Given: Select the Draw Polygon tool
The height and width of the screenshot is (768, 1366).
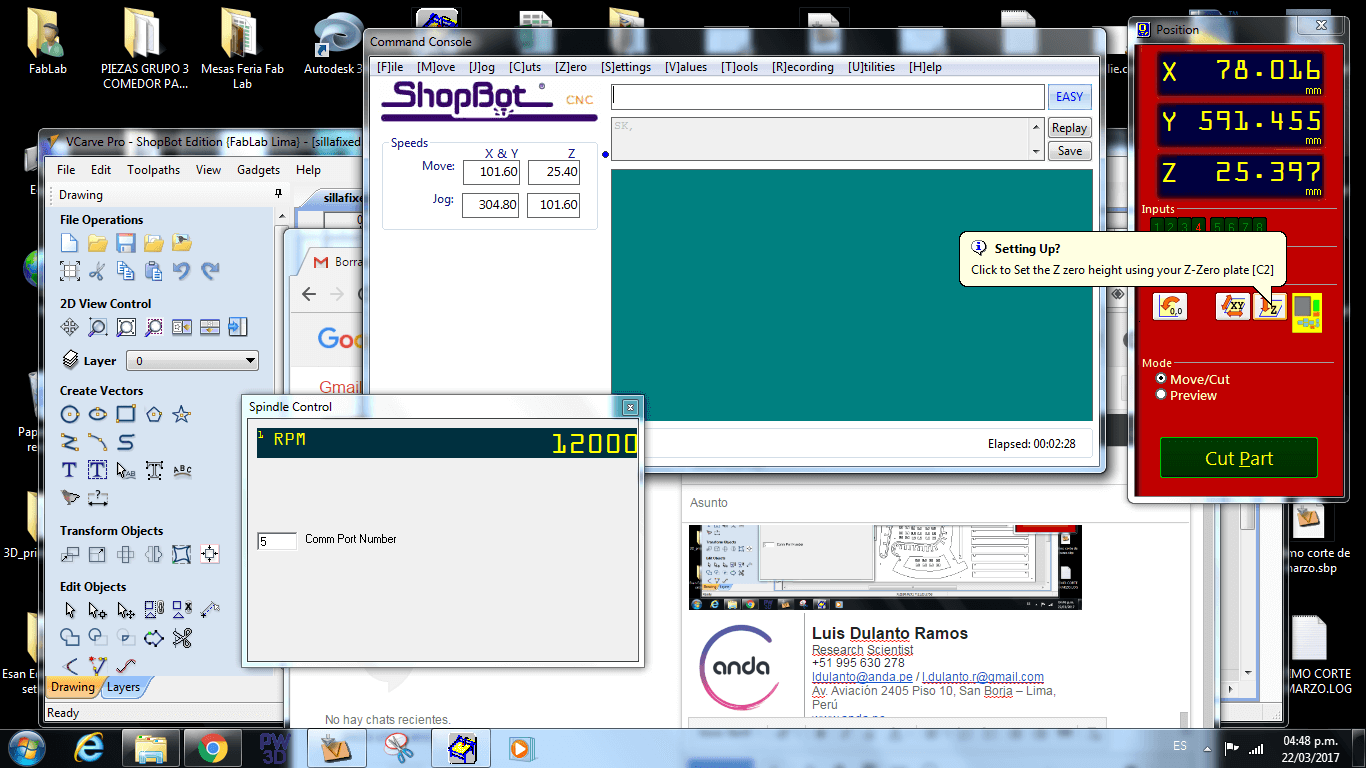Looking at the screenshot, I should (153, 414).
